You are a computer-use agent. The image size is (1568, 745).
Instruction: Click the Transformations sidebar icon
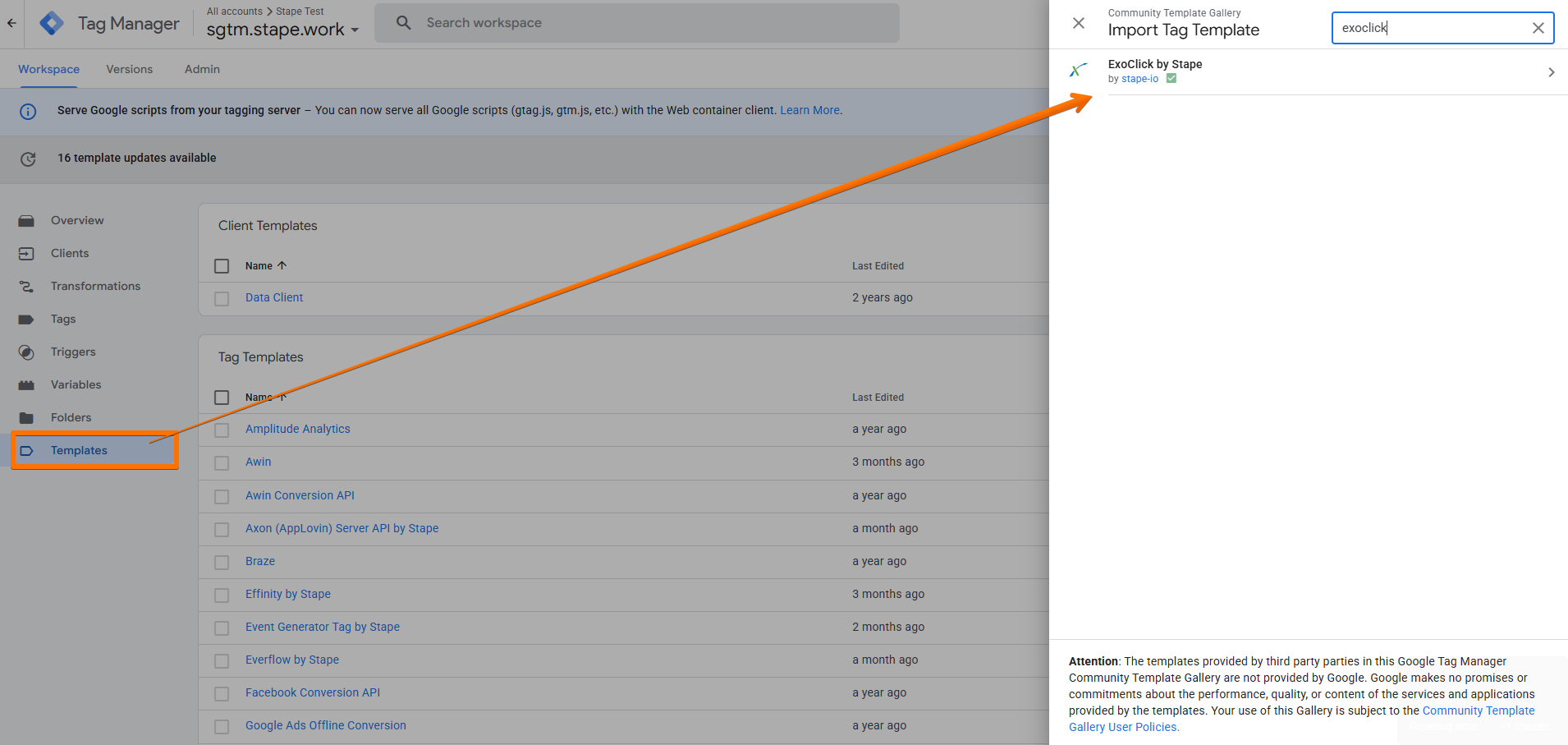pyautogui.click(x=26, y=287)
